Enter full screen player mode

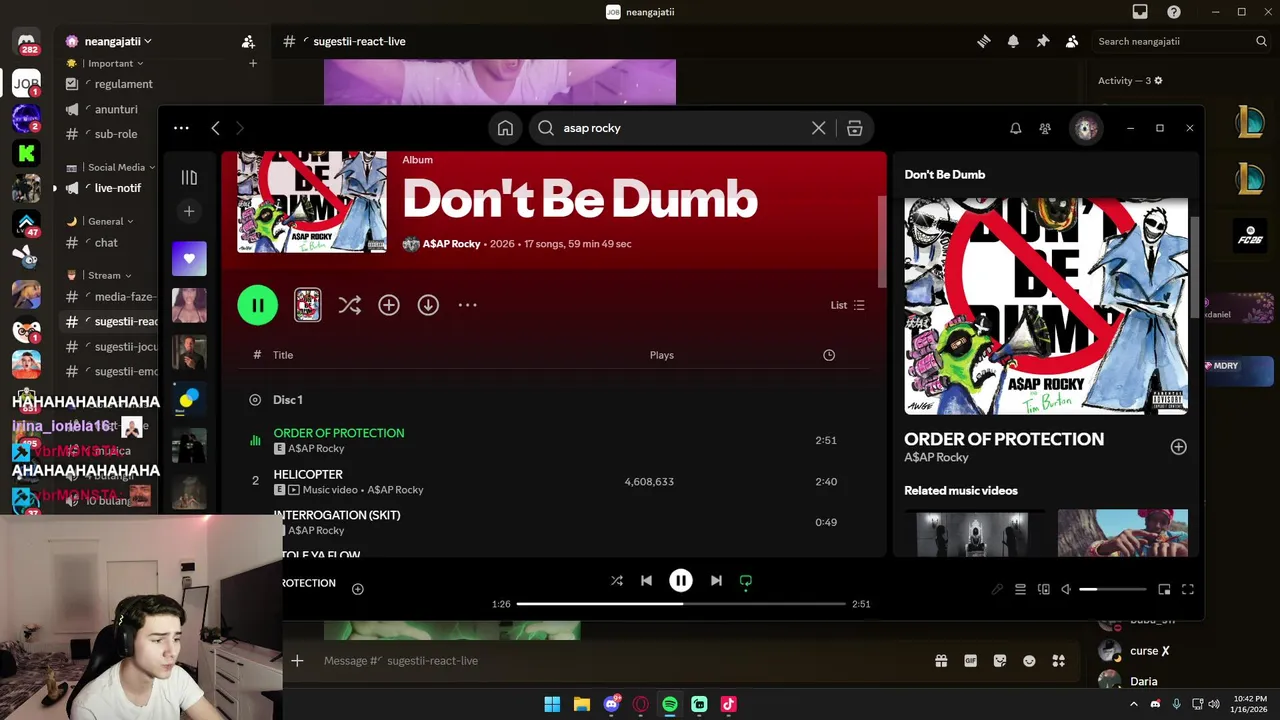tap(1188, 590)
